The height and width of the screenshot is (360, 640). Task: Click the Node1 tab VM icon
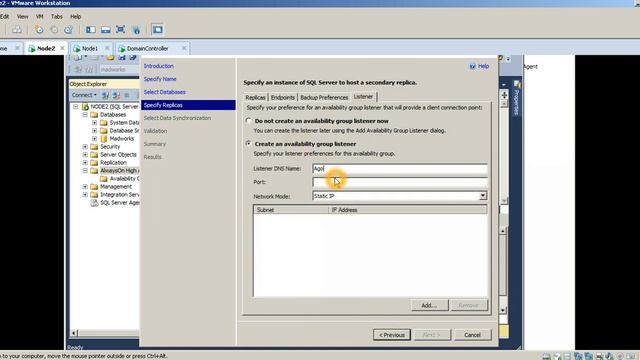(77, 49)
